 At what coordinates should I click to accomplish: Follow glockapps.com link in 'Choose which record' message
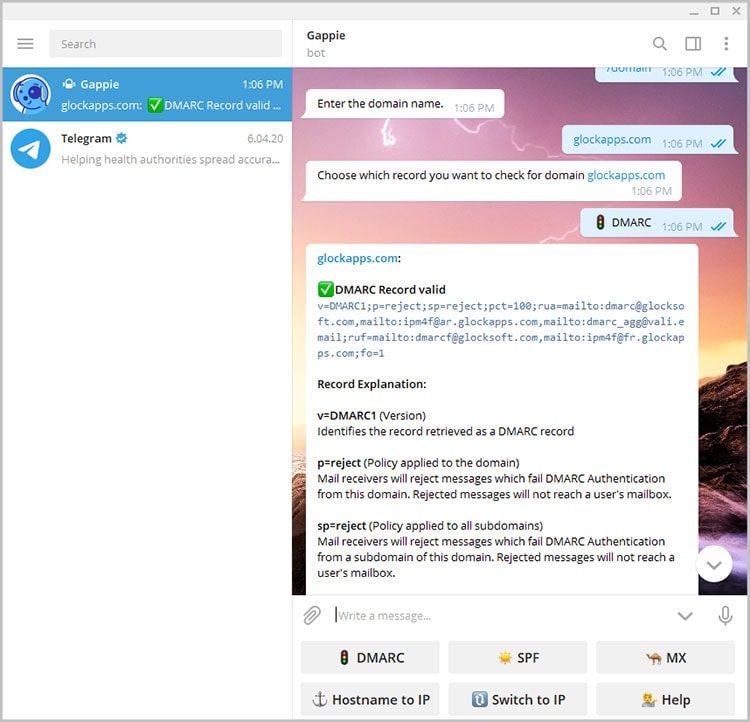[x=626, y=175]
